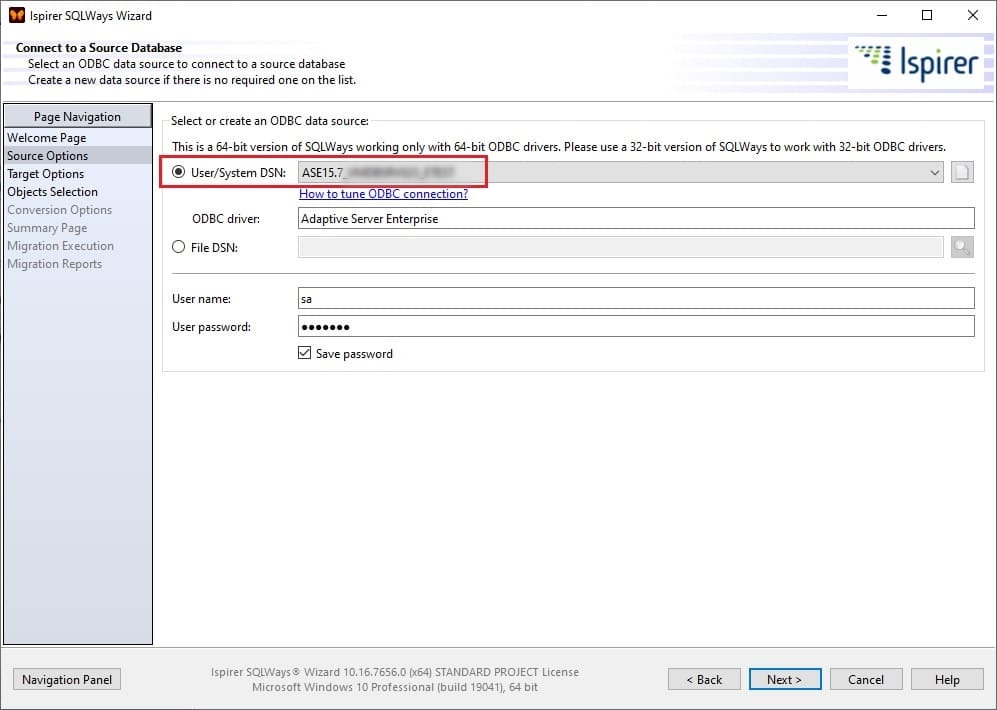Click the Ispirer logo in the header
This screenshot has width=997, height=710.
coord(914,62)
